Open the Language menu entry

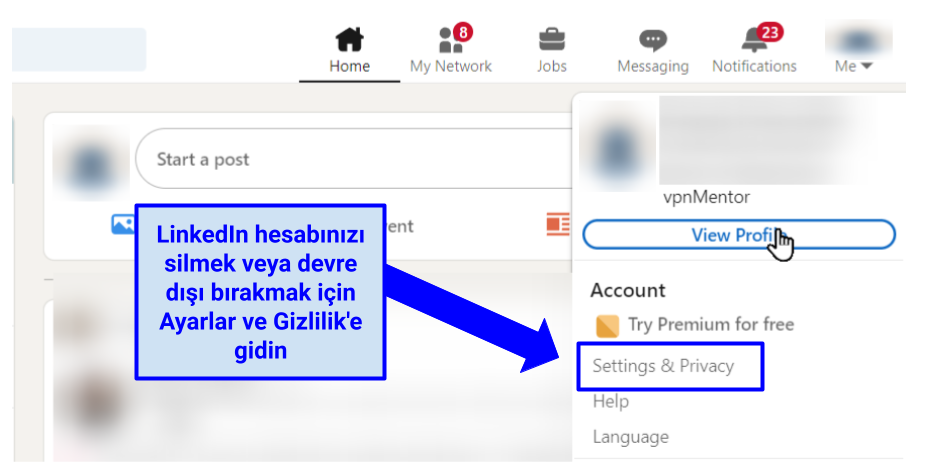click(x=631, y=437)
